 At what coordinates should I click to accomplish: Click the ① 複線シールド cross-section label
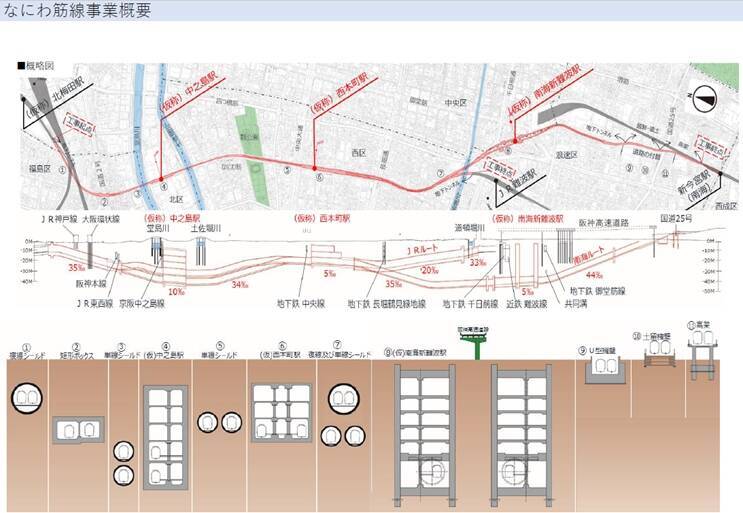tap(27, 351)
